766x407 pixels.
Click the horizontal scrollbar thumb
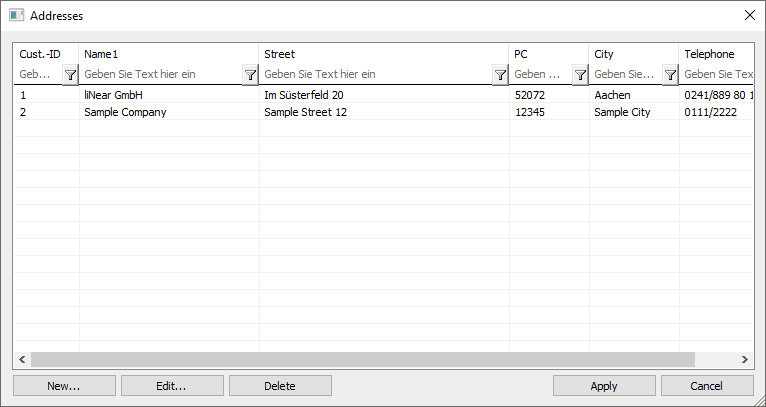pyautogui.click(x=362, y=360)
